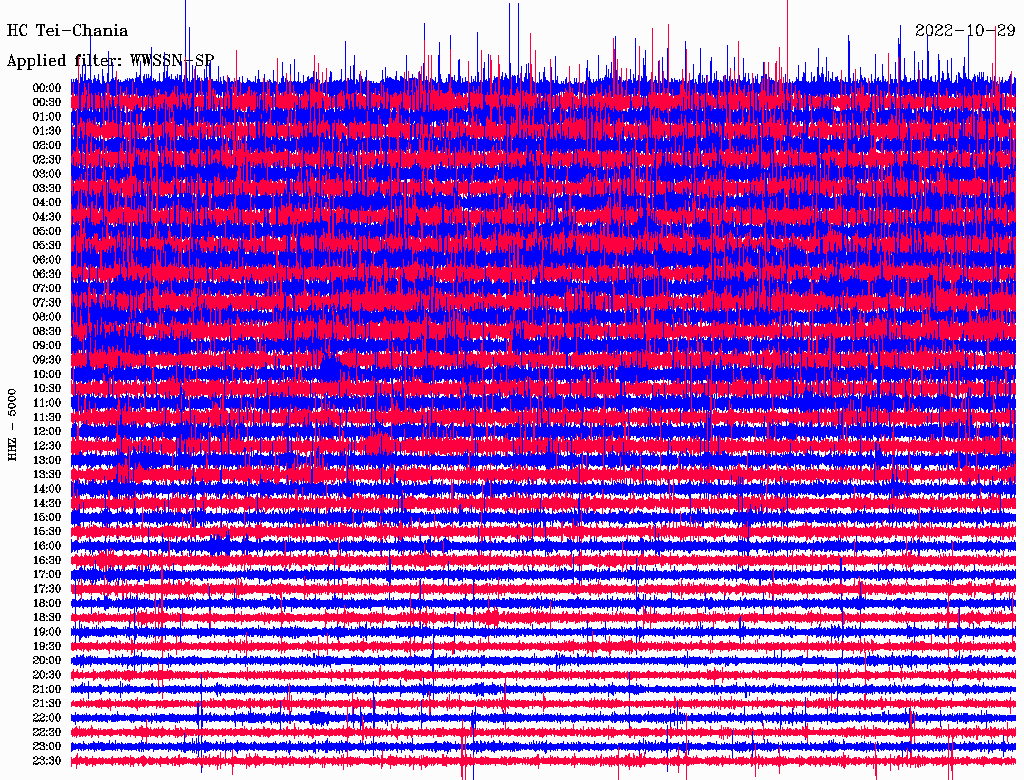1024x780 pixels.
Task: Select the 04:30 time label
Action: coord(47,217)
